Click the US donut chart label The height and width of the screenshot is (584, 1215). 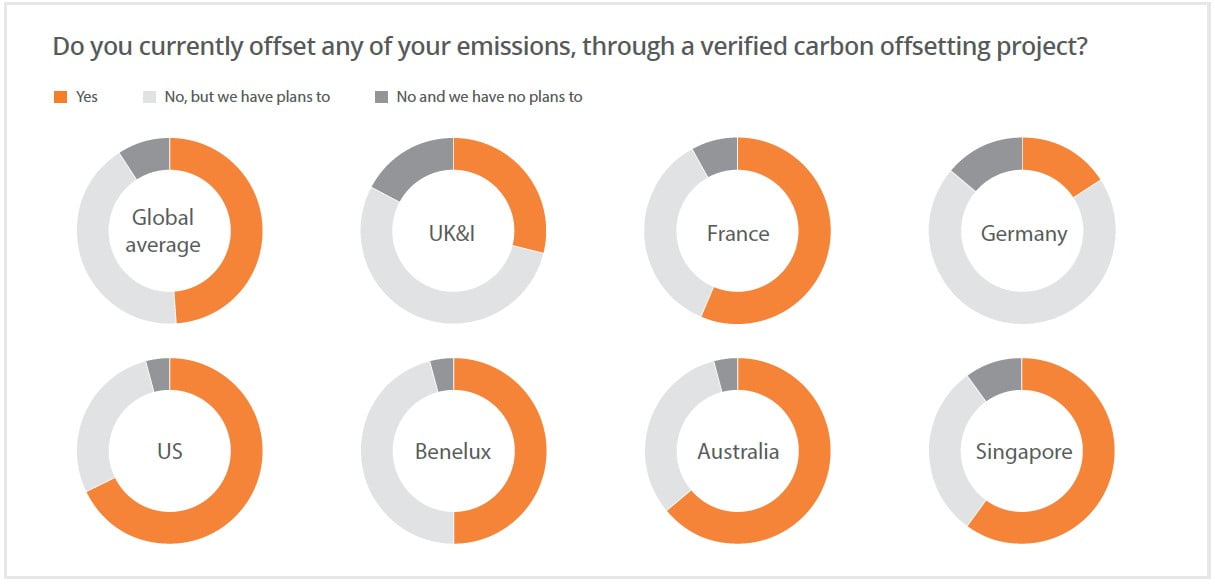tap(170, 451)
